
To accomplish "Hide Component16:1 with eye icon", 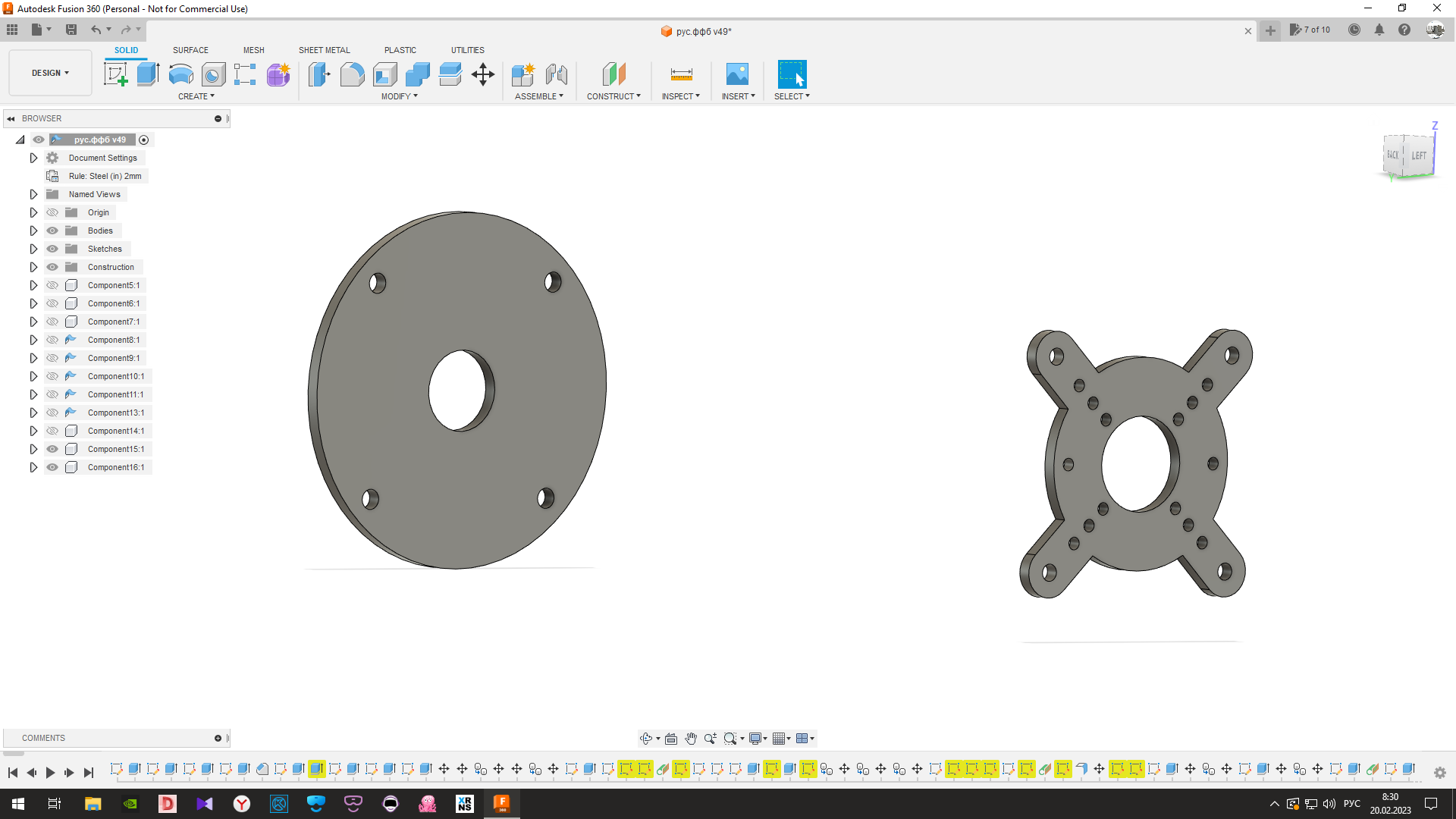I will [52, 467].
